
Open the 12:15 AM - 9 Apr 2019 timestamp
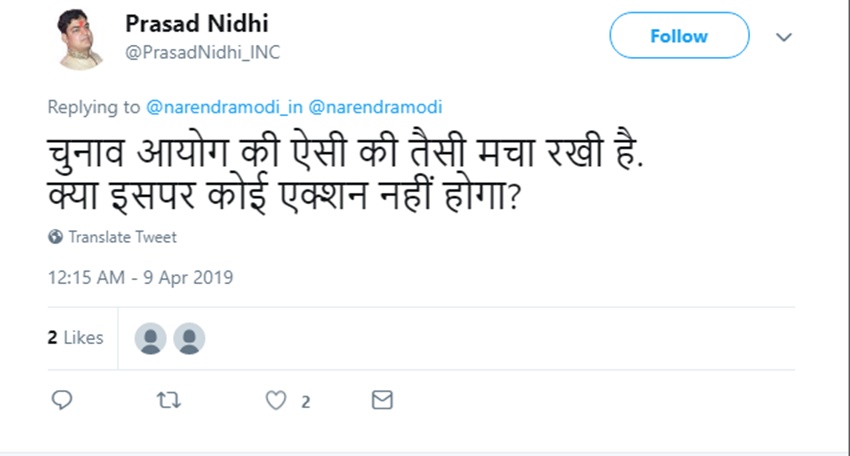click(140, 277)
